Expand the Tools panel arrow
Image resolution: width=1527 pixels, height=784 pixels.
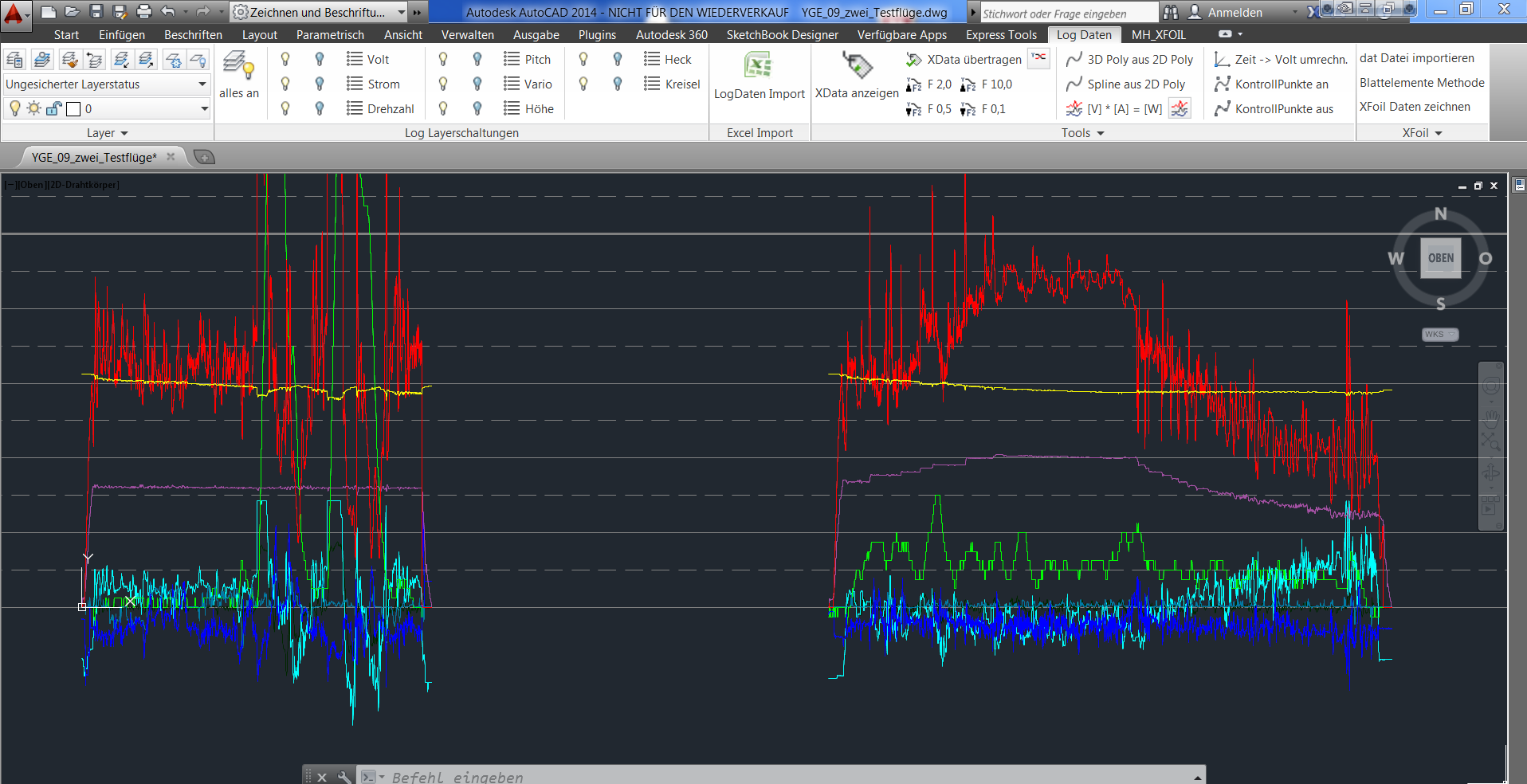point(1101,133)
